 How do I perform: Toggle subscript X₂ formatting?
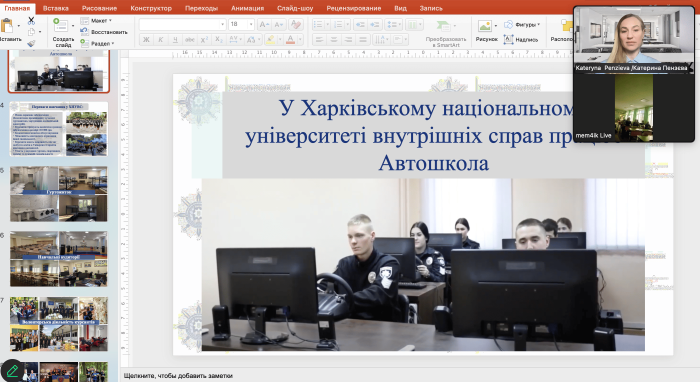219,40
